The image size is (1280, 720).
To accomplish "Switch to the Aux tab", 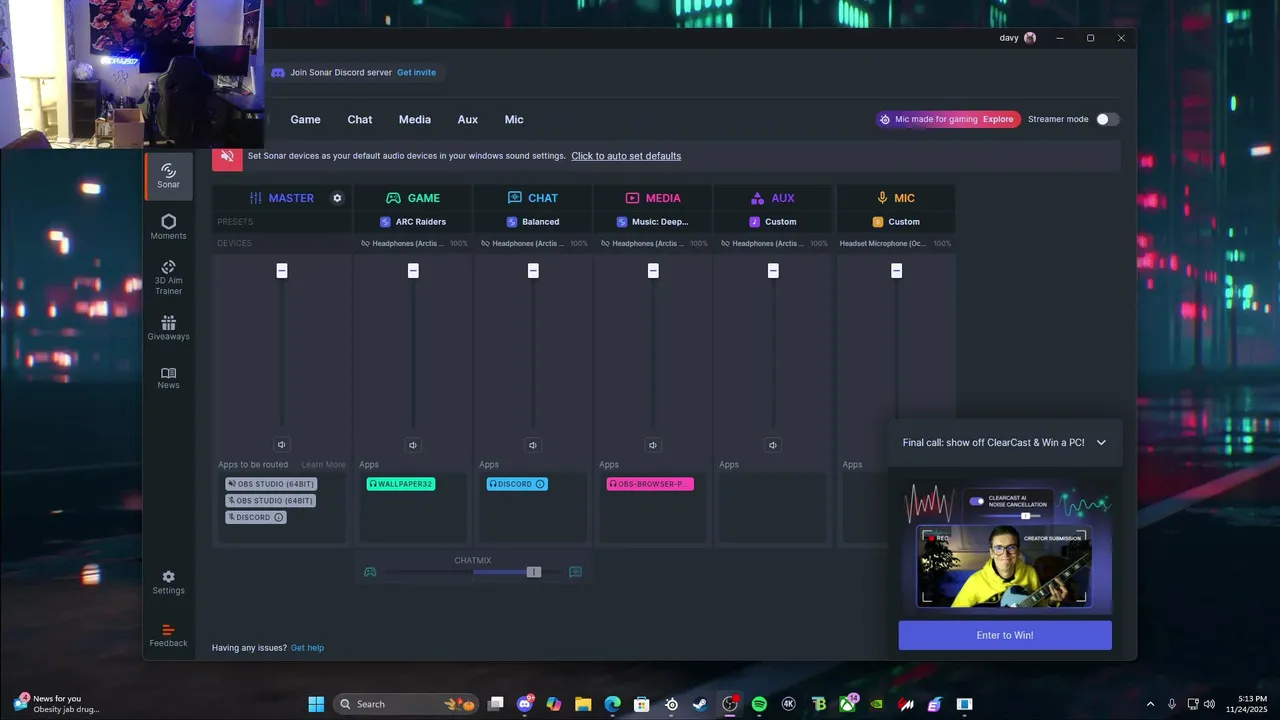I will pos(468,119).
